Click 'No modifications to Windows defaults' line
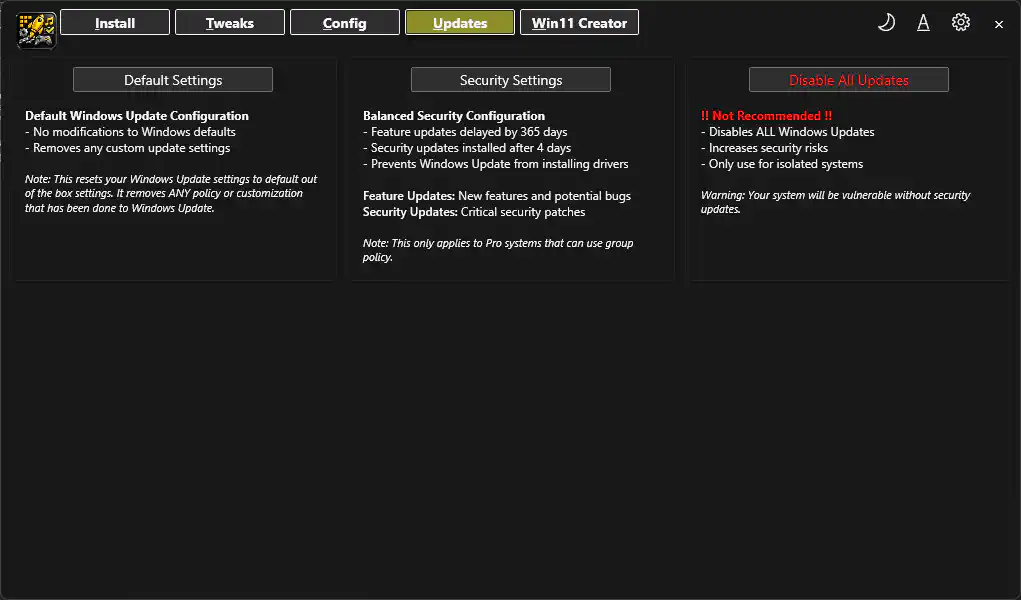The width and height of the screenshot is (1021, 600). 130,132
